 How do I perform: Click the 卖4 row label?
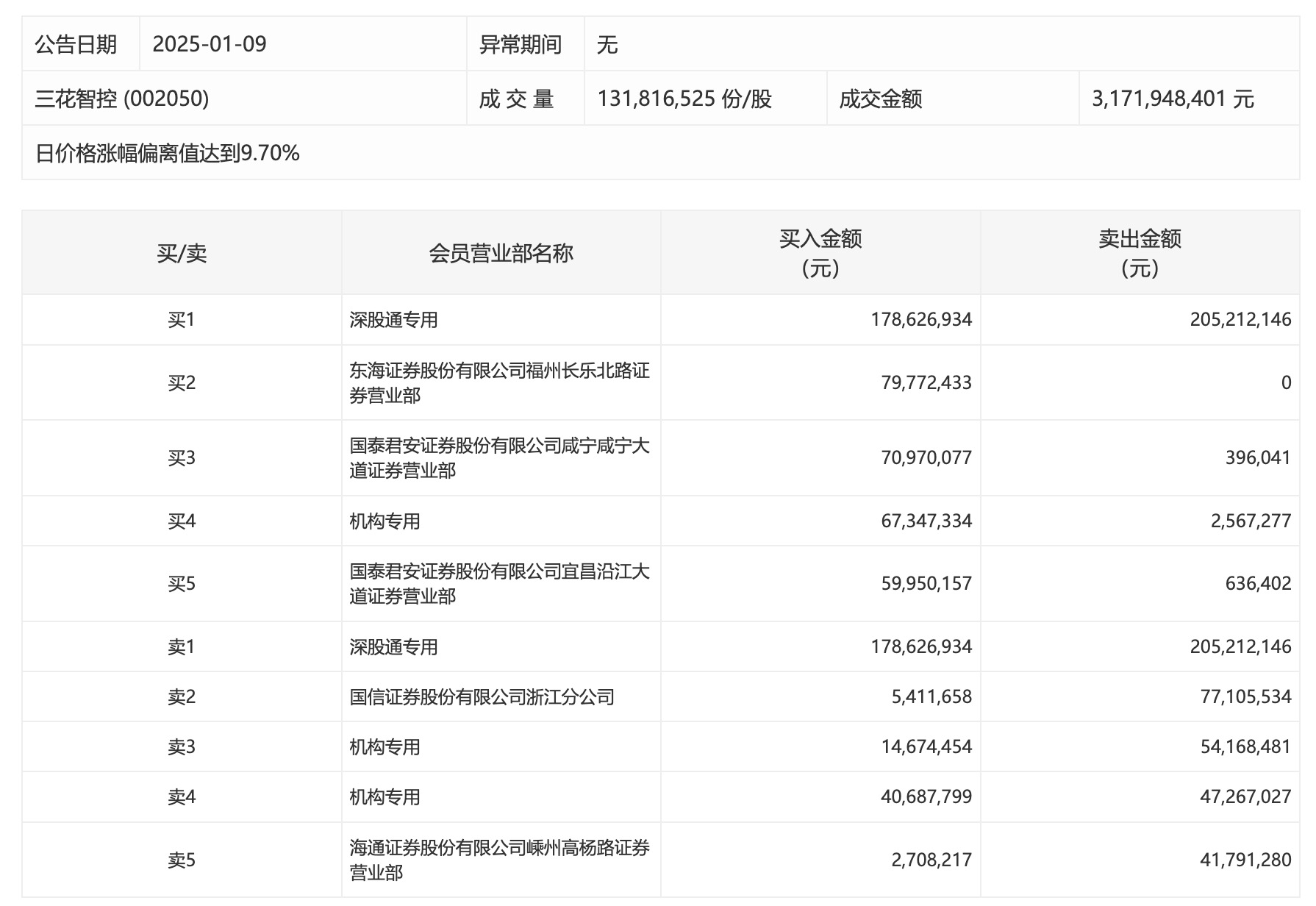click(x=182, y=797)
